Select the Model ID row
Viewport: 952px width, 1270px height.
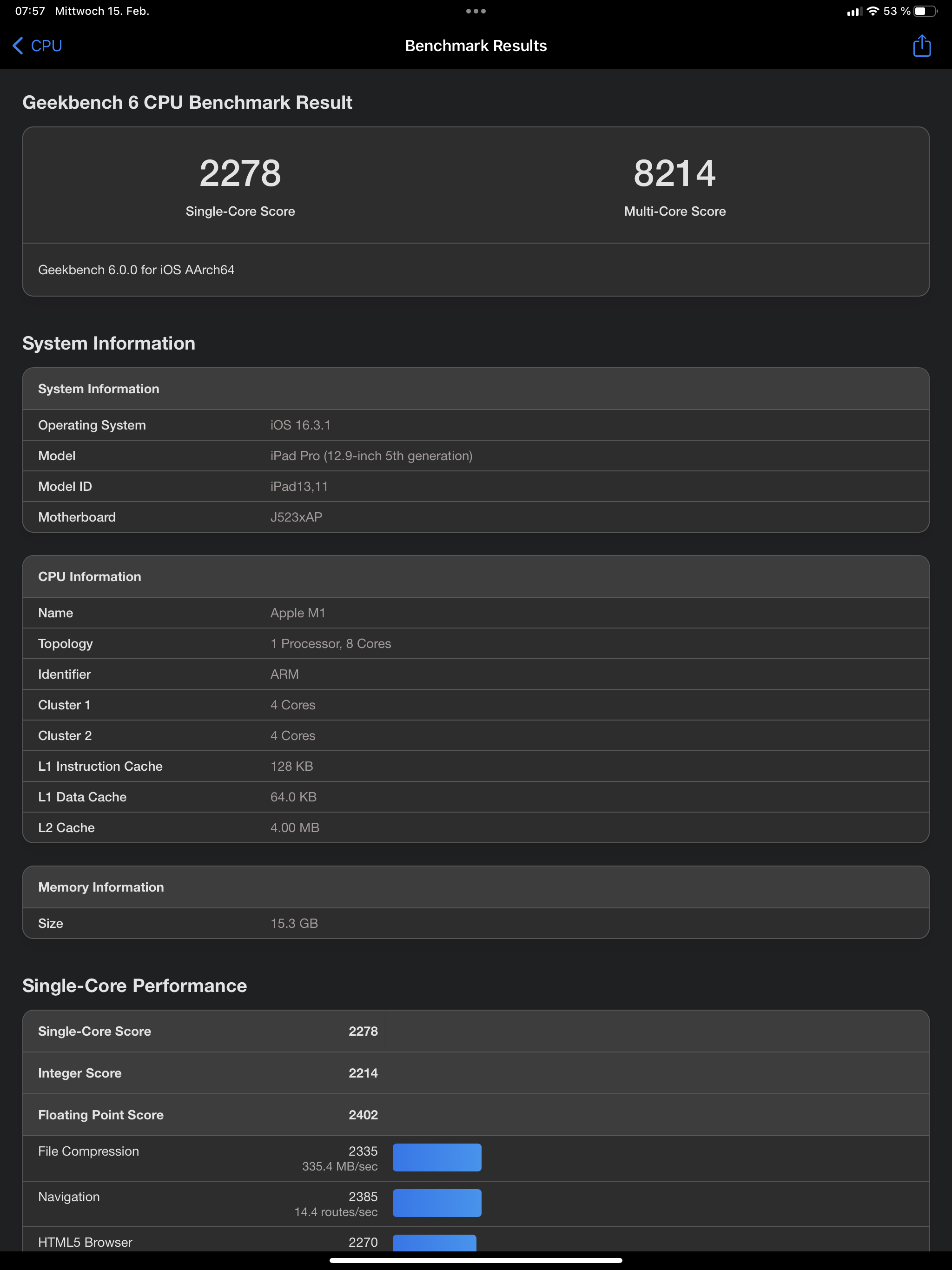pos(476,486)
